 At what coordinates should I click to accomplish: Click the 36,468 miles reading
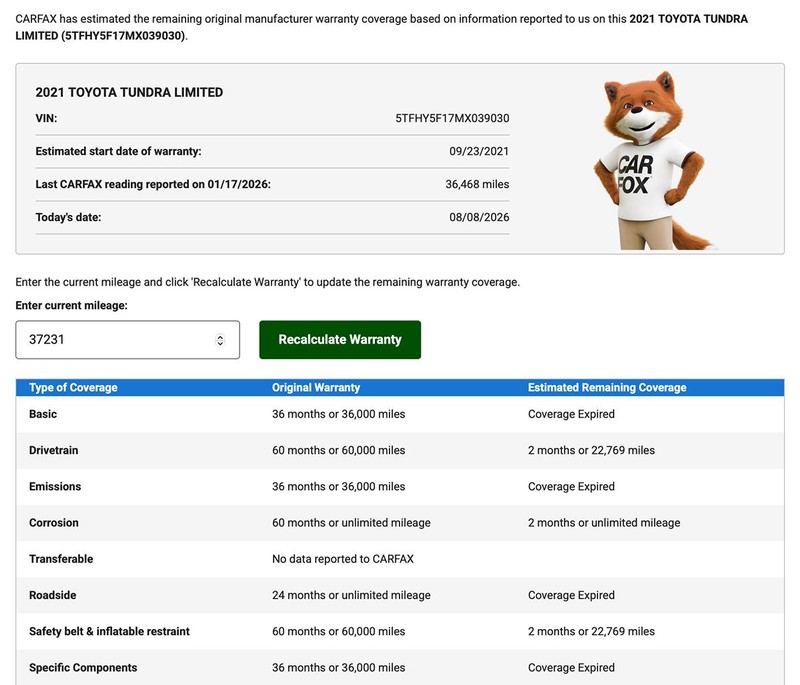(477, 184)
